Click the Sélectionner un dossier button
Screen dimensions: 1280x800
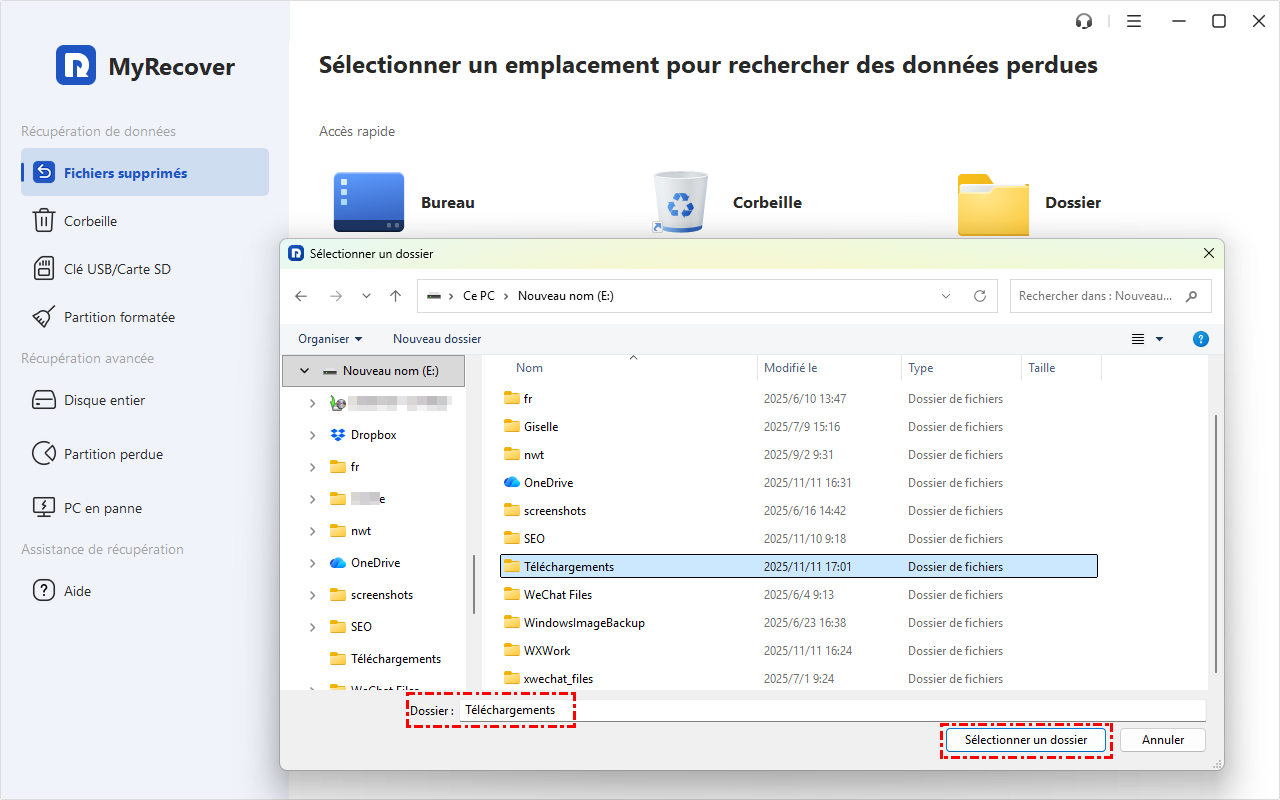(x=1026, y=740)
